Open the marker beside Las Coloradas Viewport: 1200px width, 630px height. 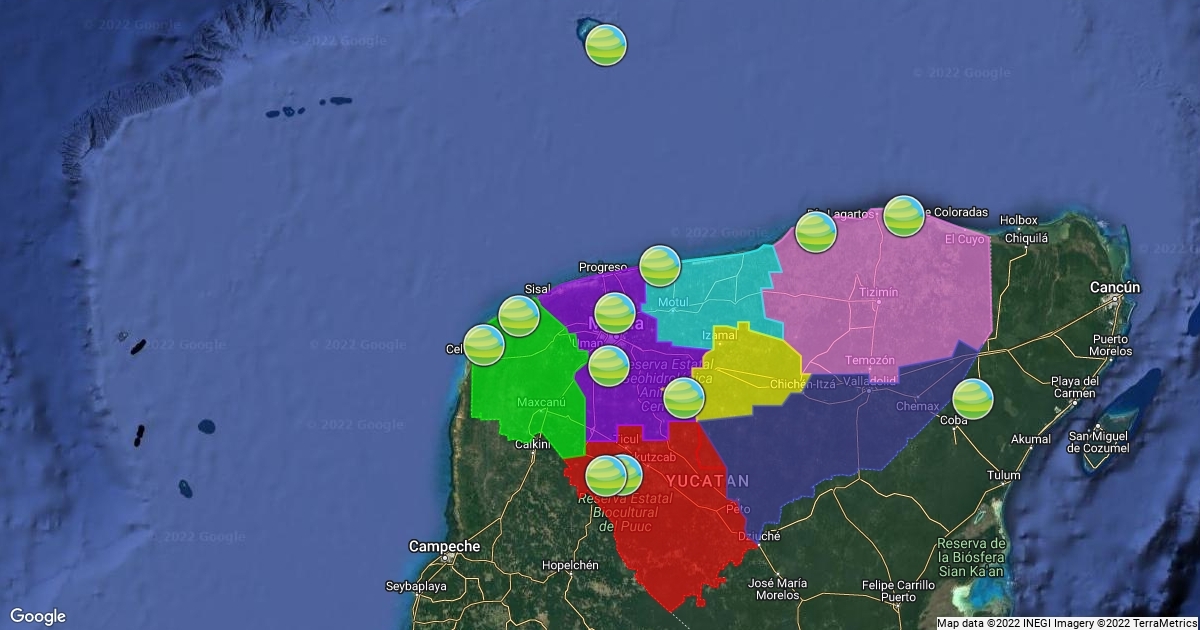tap(904, 216)
